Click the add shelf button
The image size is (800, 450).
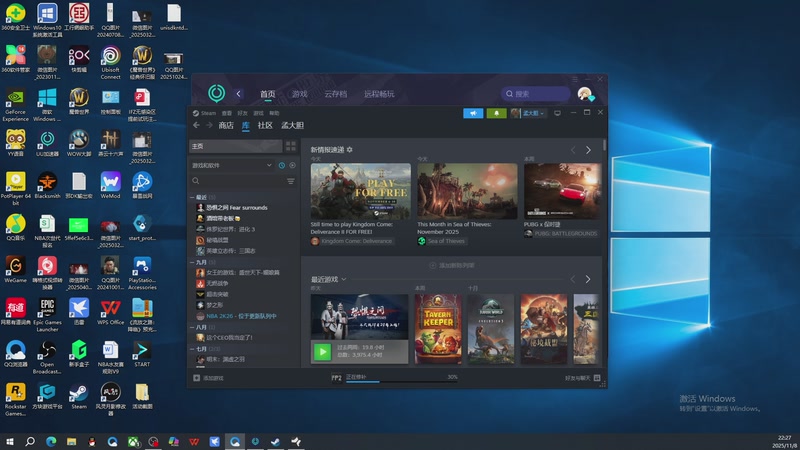point(452,265)
